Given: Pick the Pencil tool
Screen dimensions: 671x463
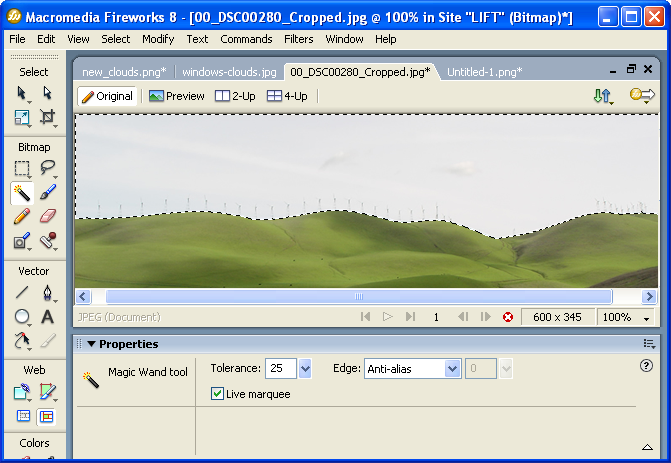Looking at the screenshot, I should click(x=22, y=216).
